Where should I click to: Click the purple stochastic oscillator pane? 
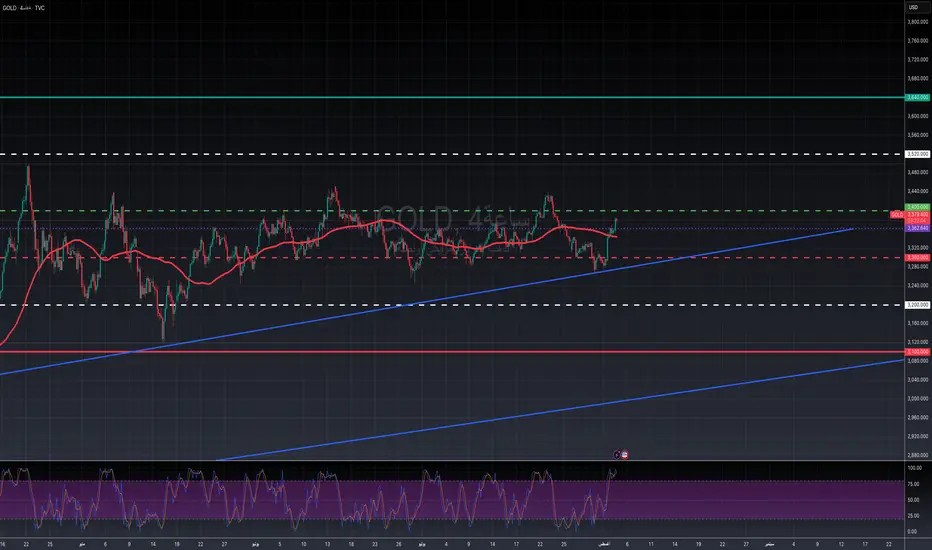coord(300,505)
